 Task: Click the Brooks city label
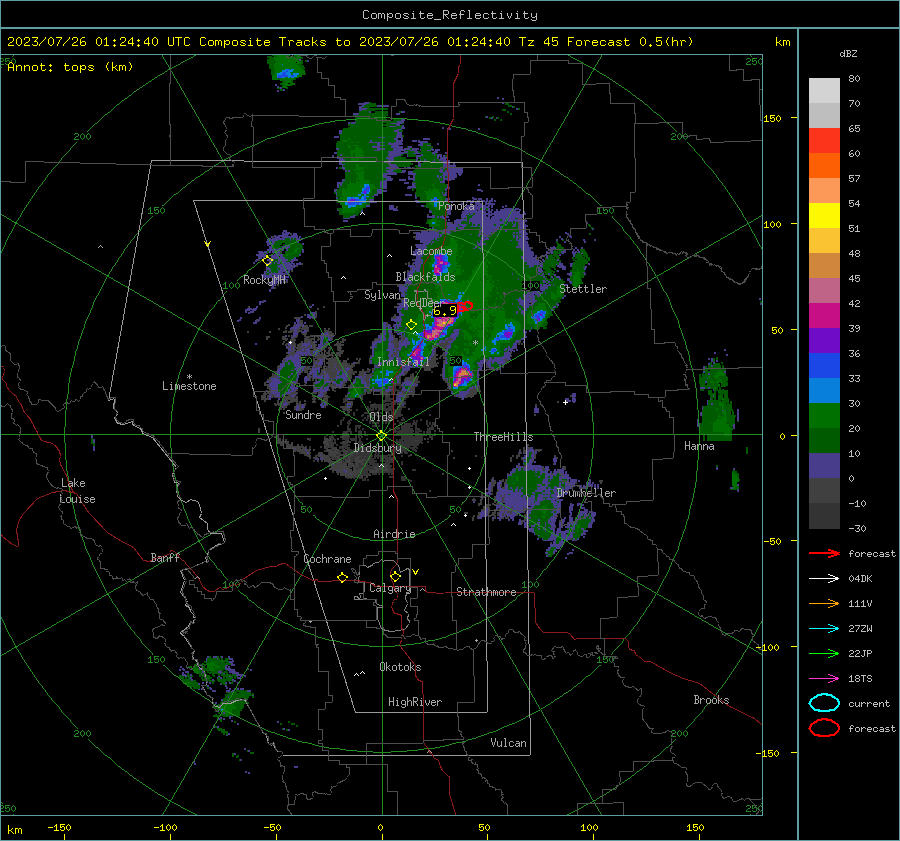[711, 700]
